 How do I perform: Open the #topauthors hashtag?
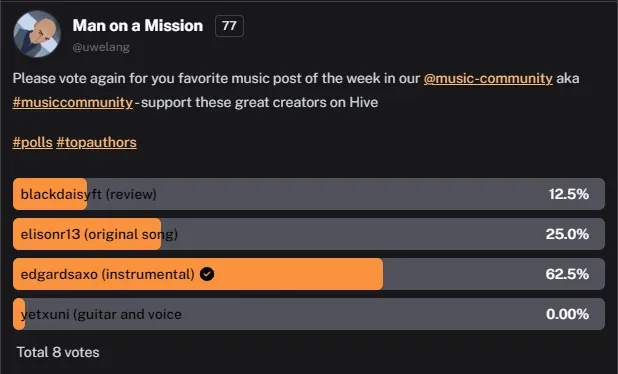point(97,142)
